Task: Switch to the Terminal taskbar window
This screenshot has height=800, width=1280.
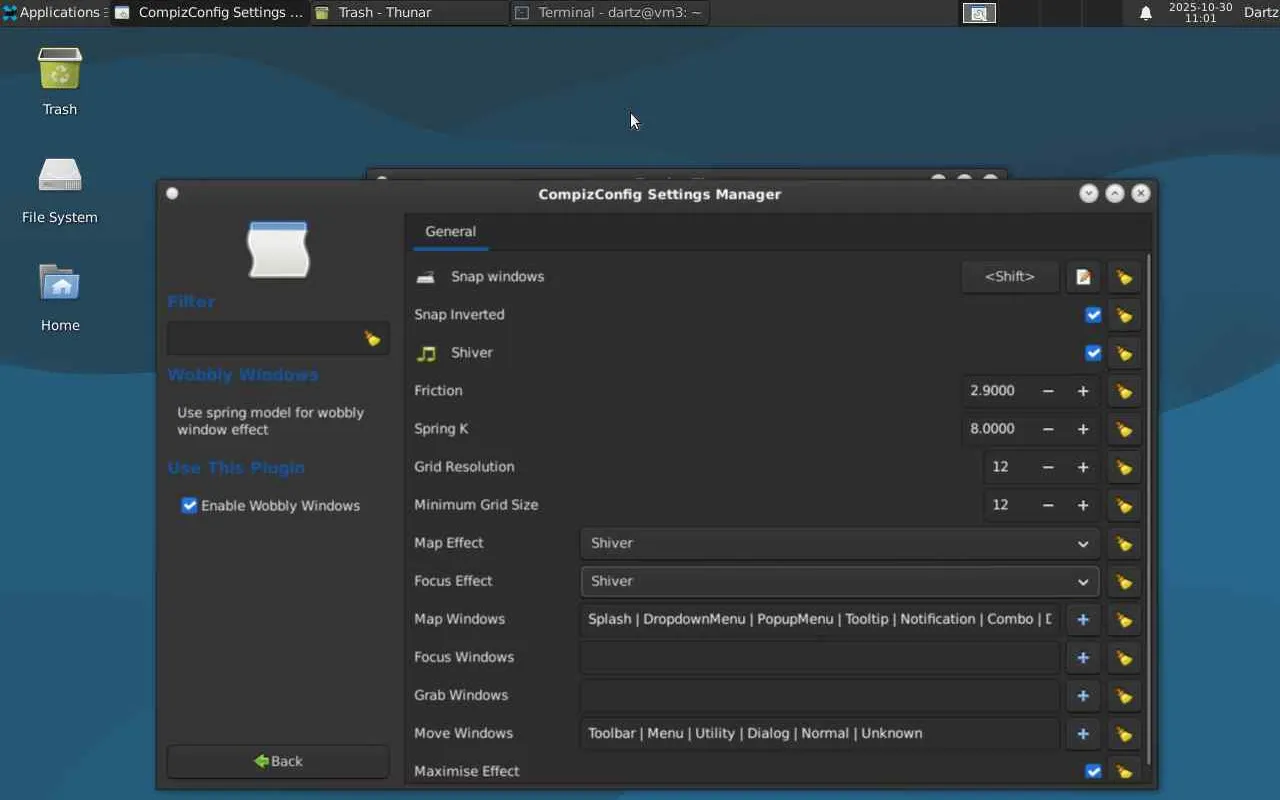Action: coord(610,13)
